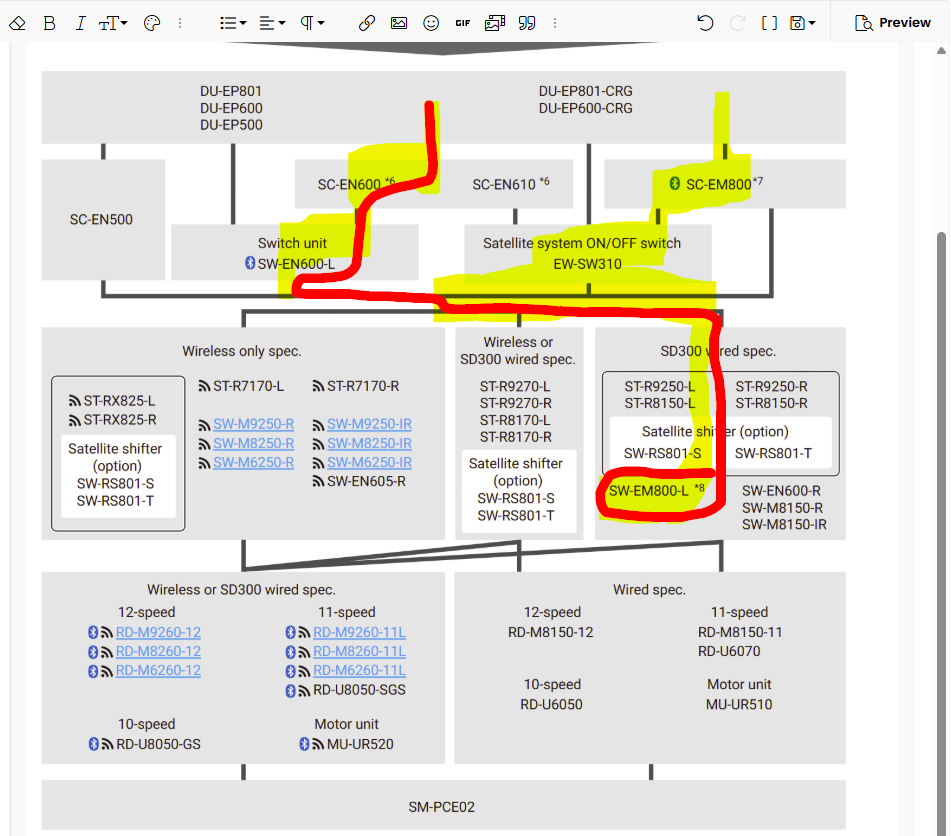Open the RD-M9260-11L link
This screenshot has width=951, height=836.
pyautogui.click(x=360, y=632)
